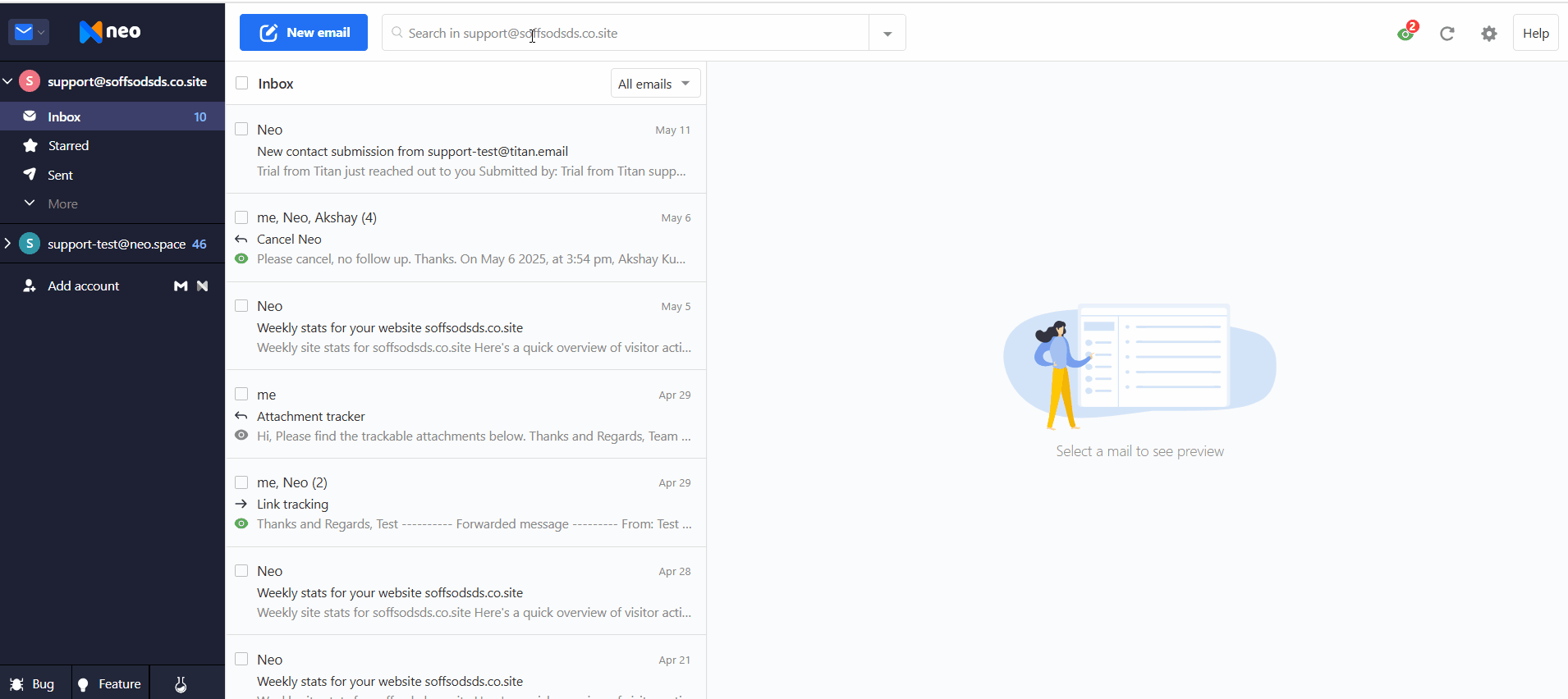Check the Apr 21 Neo email
The height and width of the screenshot is (699, 1568).
(x=241, y=659)
